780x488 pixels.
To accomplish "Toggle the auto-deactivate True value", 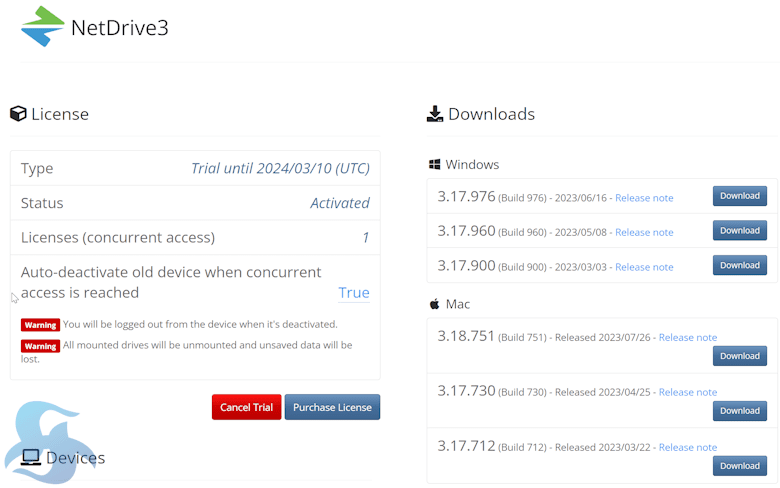I will click(354, 293).
